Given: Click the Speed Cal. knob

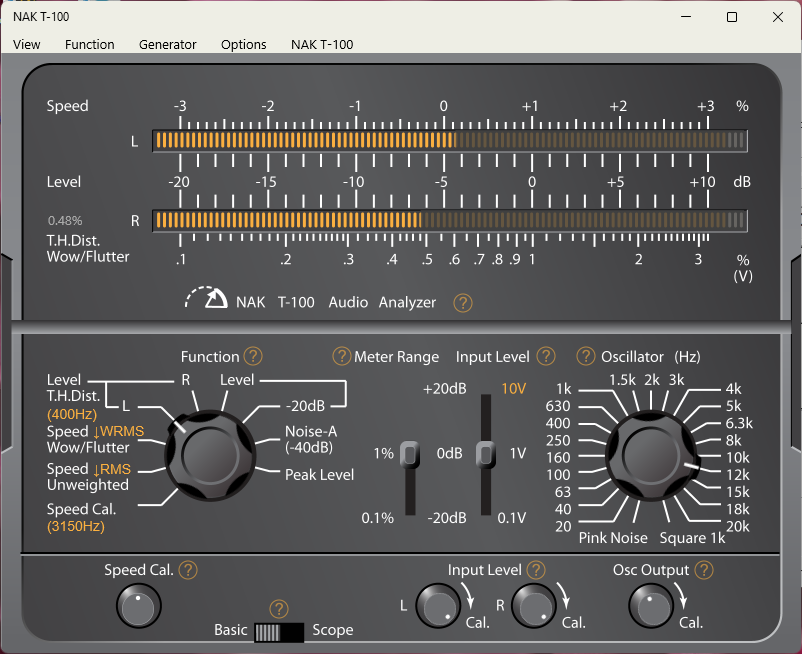Looking at the screenshot, I should (x=139, y=606).
